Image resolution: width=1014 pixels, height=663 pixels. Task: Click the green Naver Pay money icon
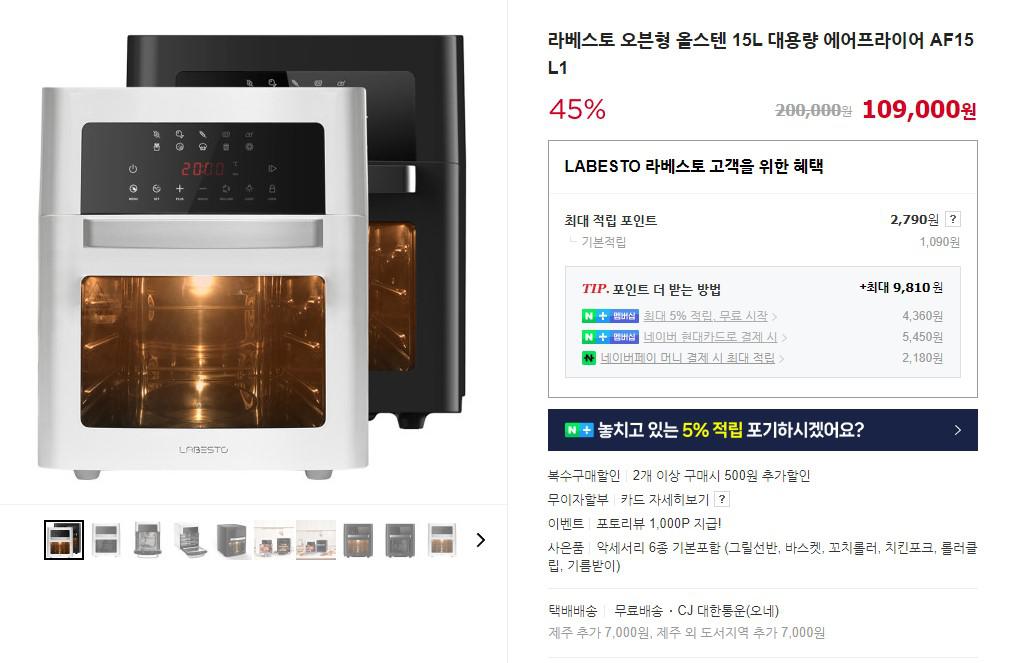click(x=588, y=358)
